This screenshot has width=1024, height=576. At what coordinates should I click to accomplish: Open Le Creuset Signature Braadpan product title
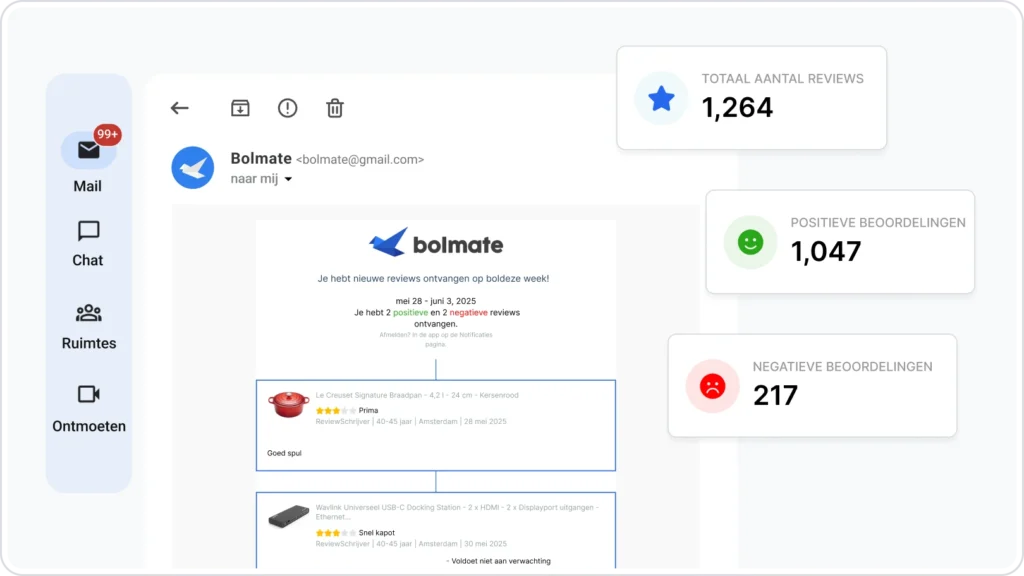click(417, 395)
